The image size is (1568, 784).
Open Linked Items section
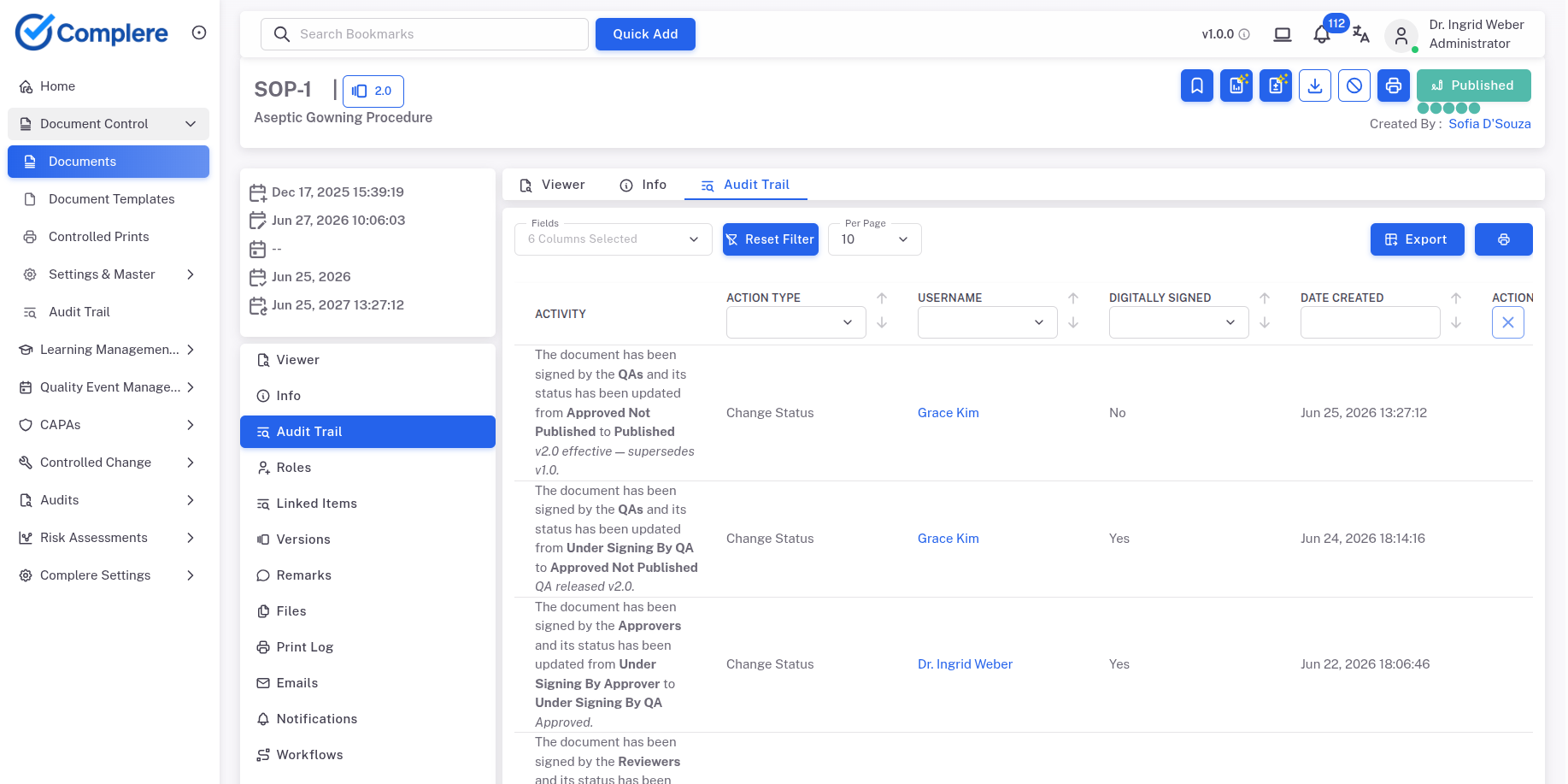click(367, 504)
